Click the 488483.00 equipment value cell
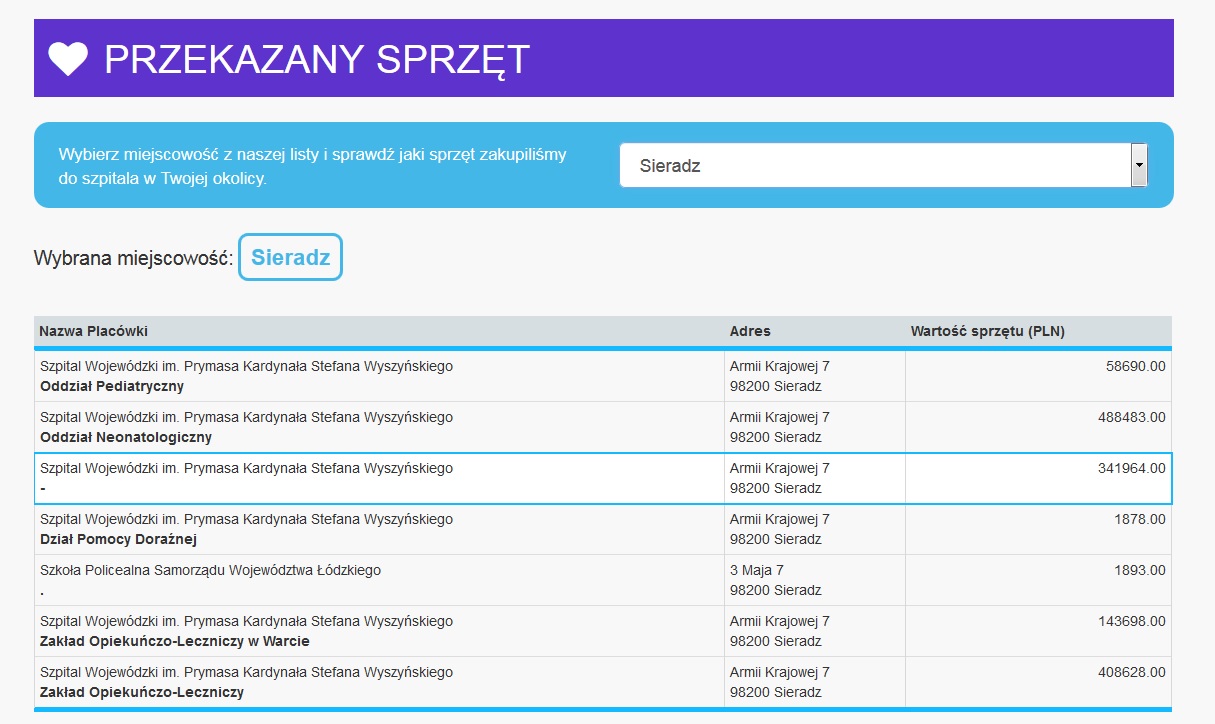 1037,427
